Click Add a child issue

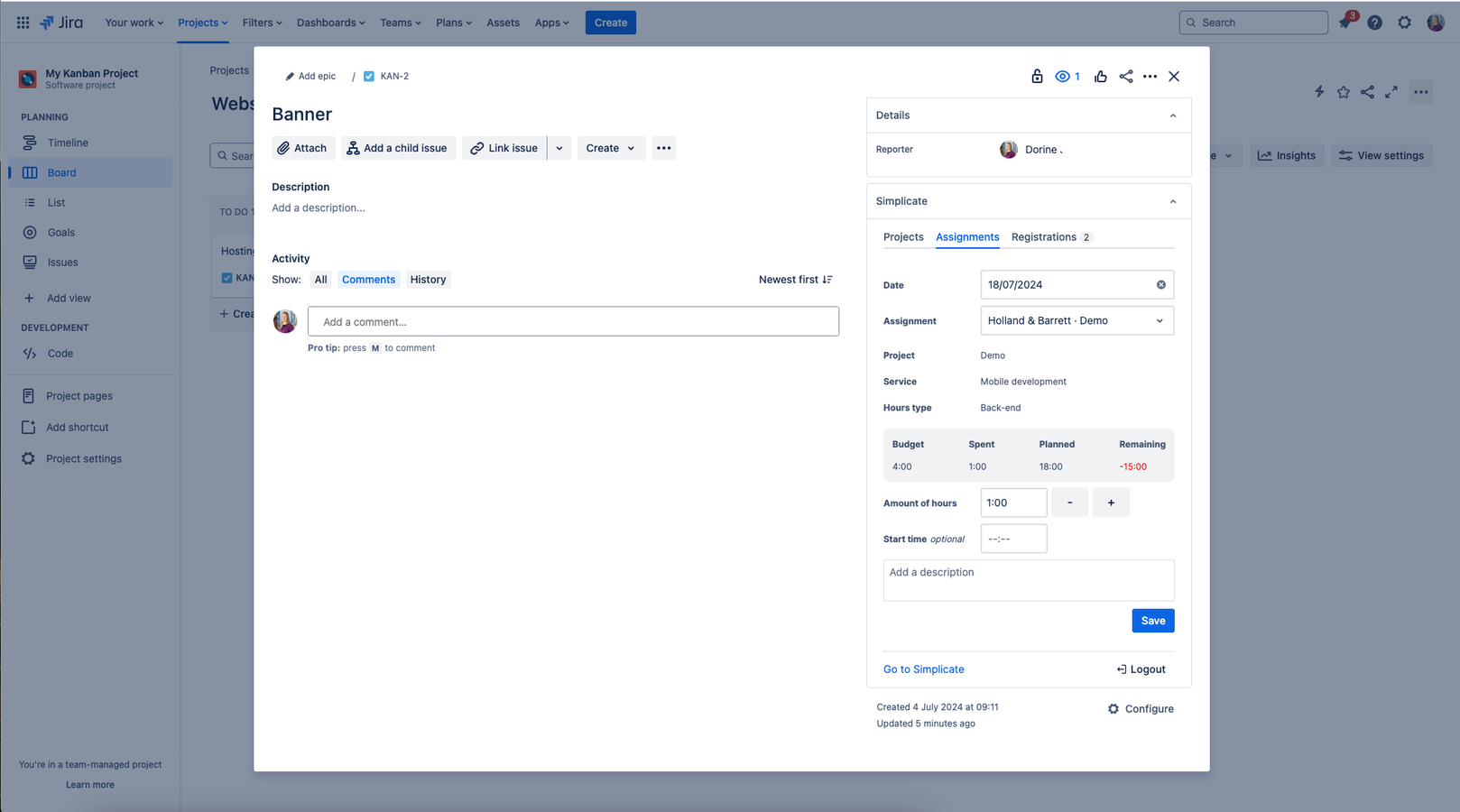[x=398, y=148]
